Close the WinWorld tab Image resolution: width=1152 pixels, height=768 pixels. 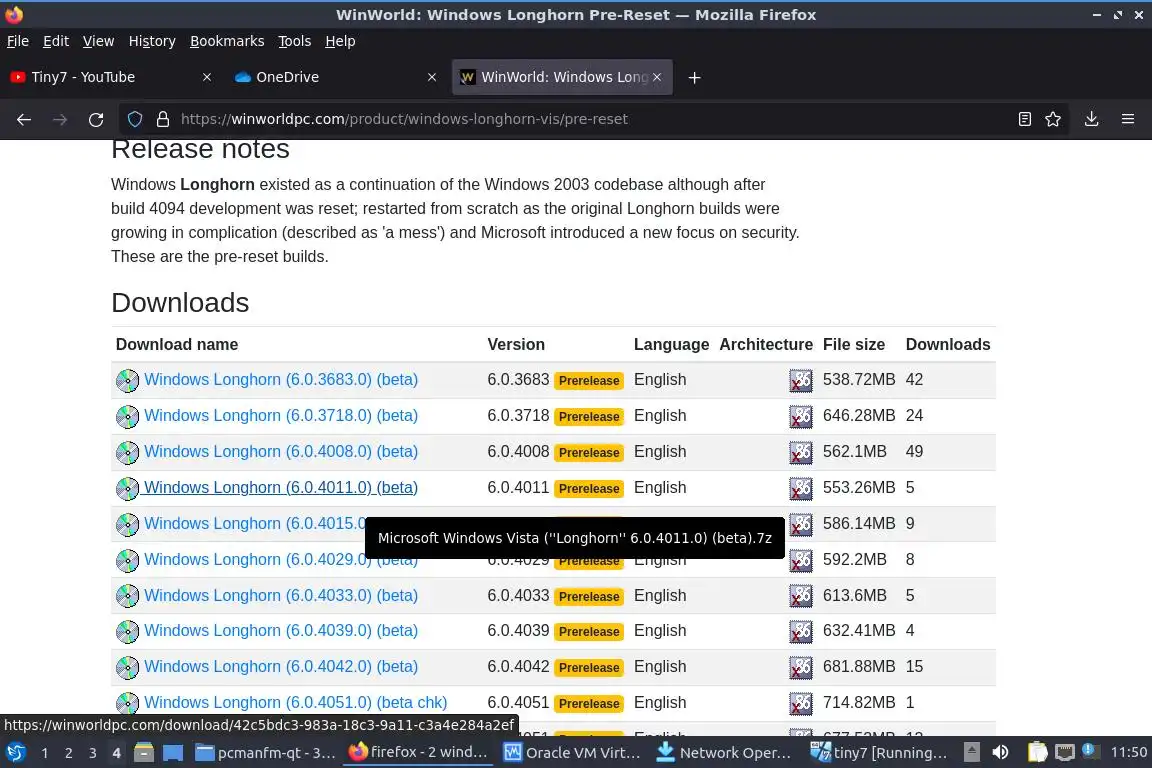(x=657, y=77)
